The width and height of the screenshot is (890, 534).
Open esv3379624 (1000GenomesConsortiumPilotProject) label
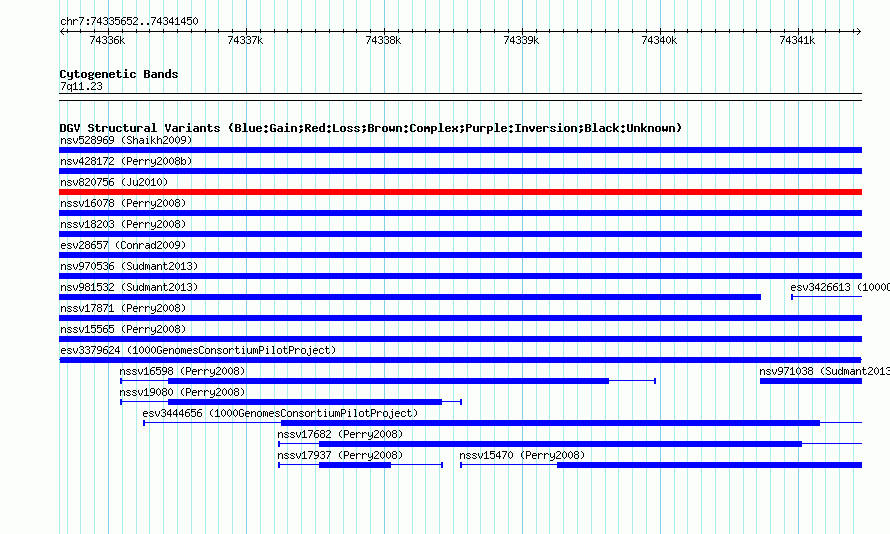[198, 350]
